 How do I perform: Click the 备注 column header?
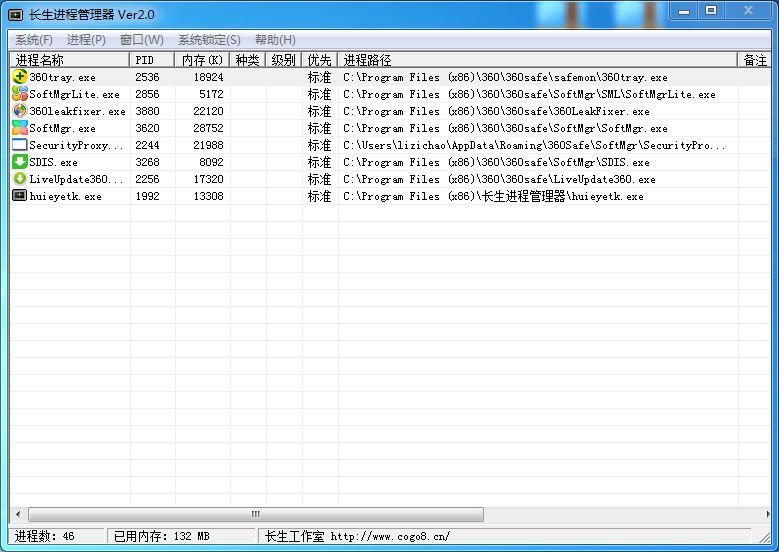pyautogui.click(x=755, y=60)
